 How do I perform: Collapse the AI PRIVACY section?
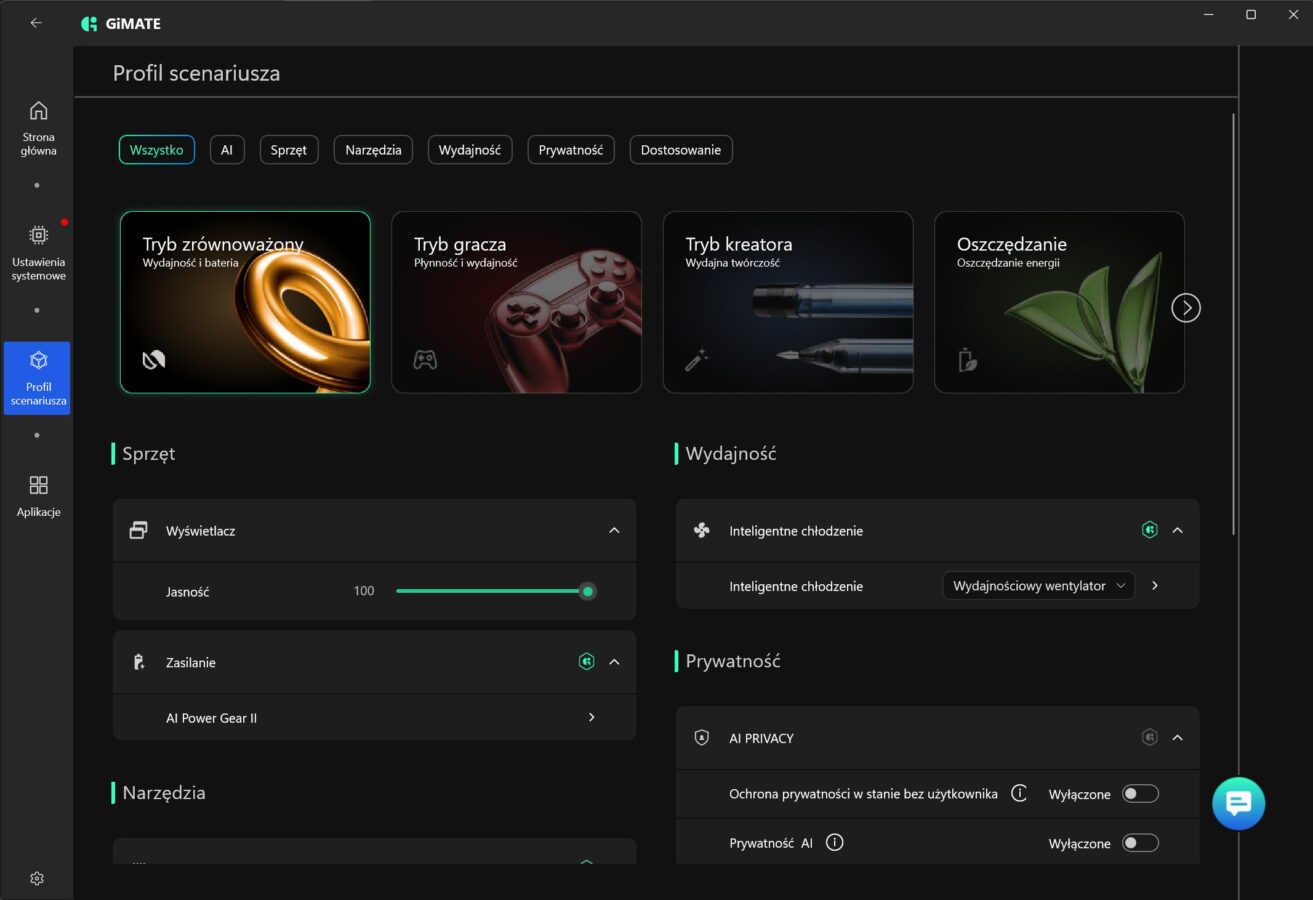tap(1177, 737)
